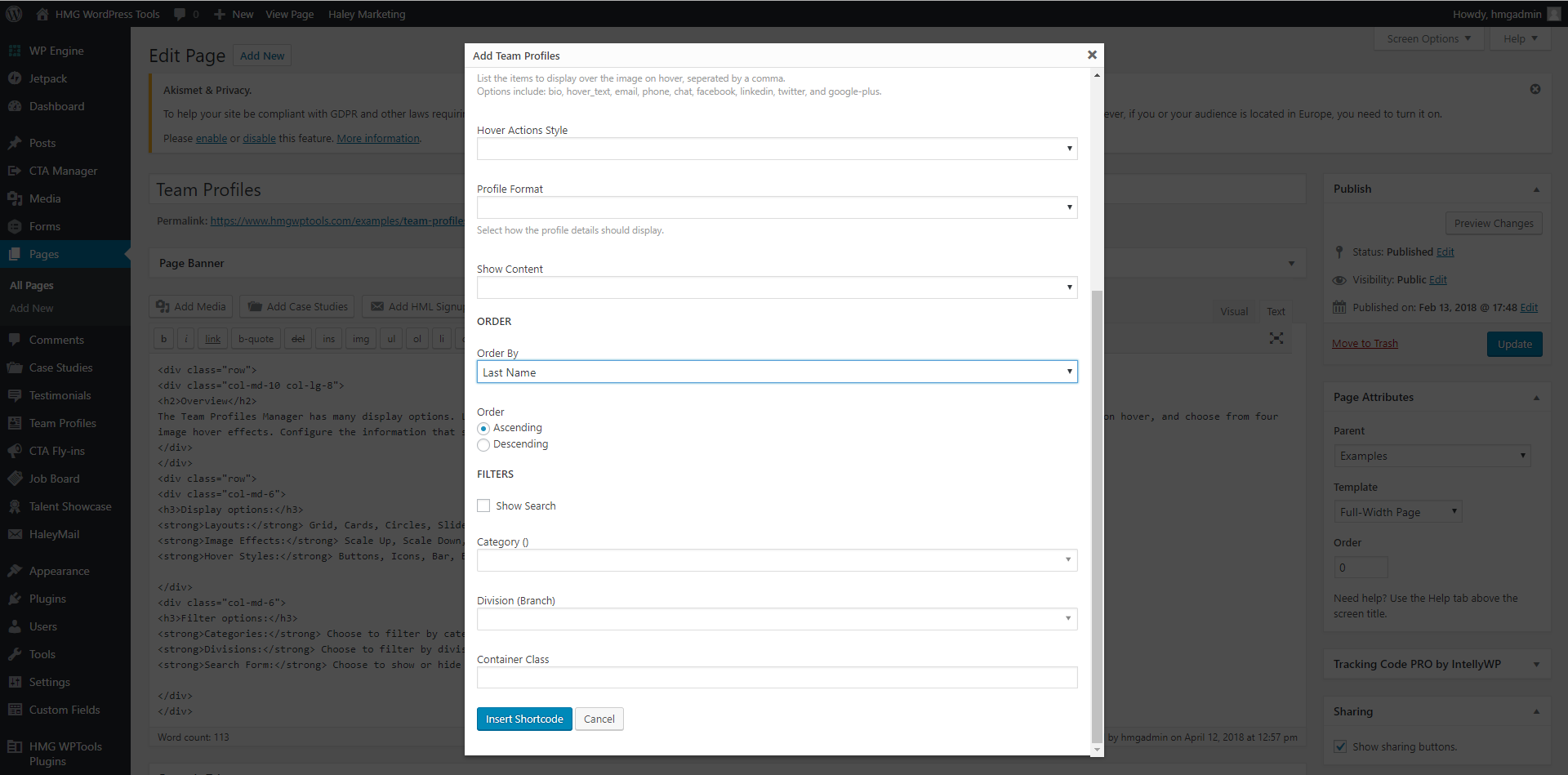Image resolution: width=1568 pixels, height=775 pixels.
Task: Open the Category filter dropdown
Action: [x=777, y=560]
